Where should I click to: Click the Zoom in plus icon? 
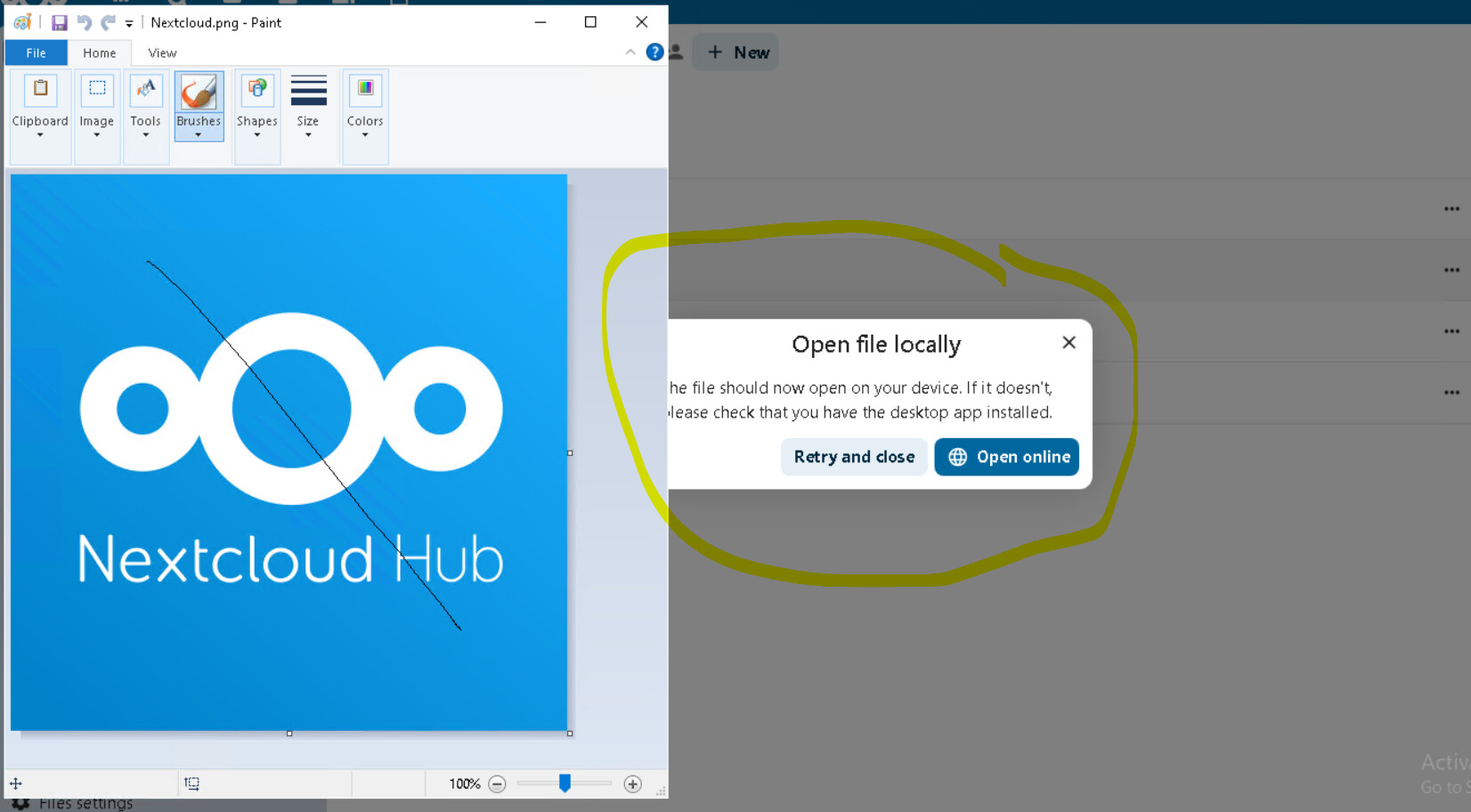tap(632, 784)
